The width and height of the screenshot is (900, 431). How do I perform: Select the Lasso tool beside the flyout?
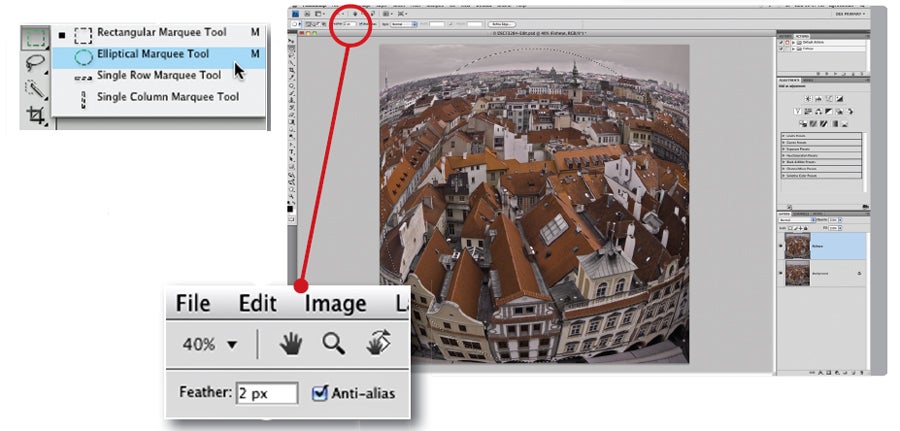[x=36, y=63]
